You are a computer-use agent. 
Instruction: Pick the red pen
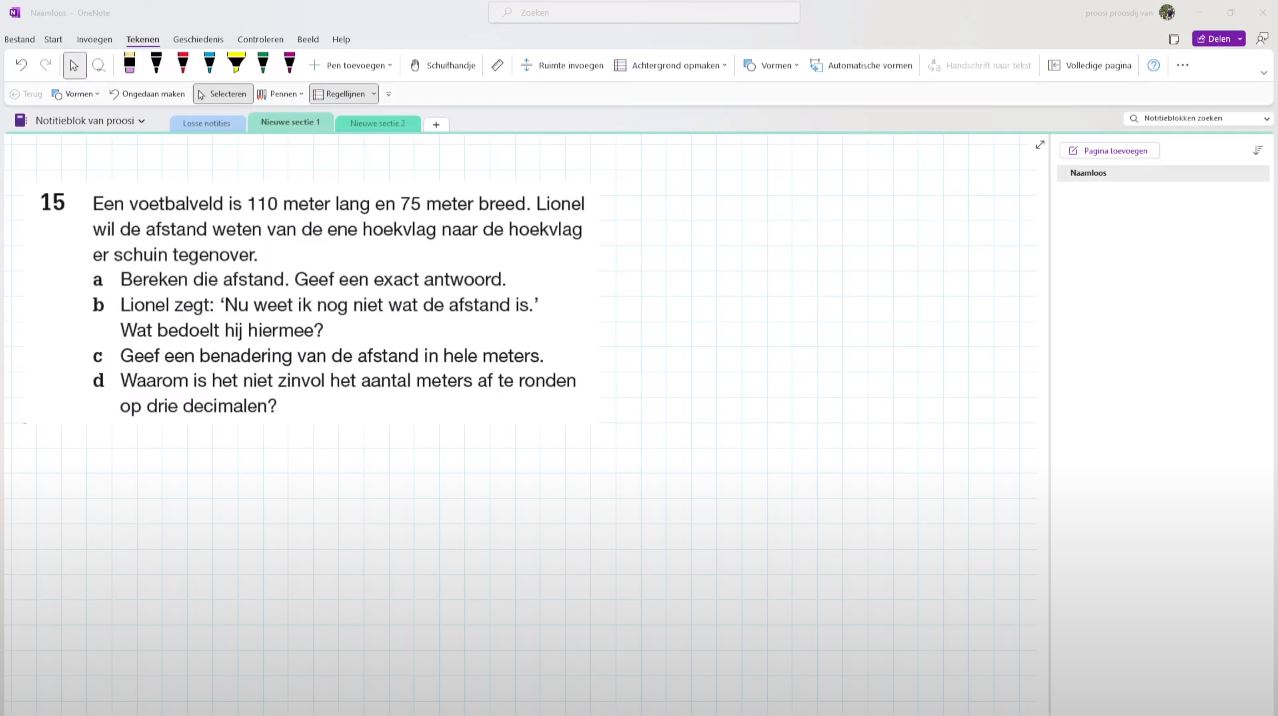(x=183, y=64)
